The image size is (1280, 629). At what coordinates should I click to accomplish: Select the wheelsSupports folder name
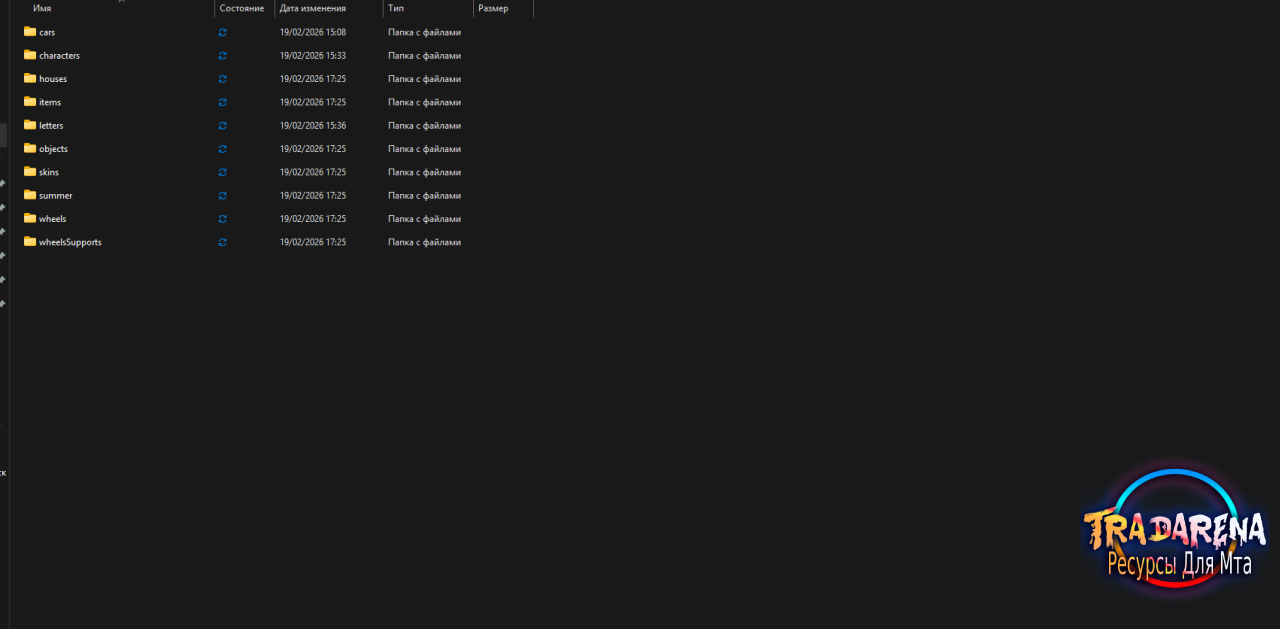pos(70,242)
